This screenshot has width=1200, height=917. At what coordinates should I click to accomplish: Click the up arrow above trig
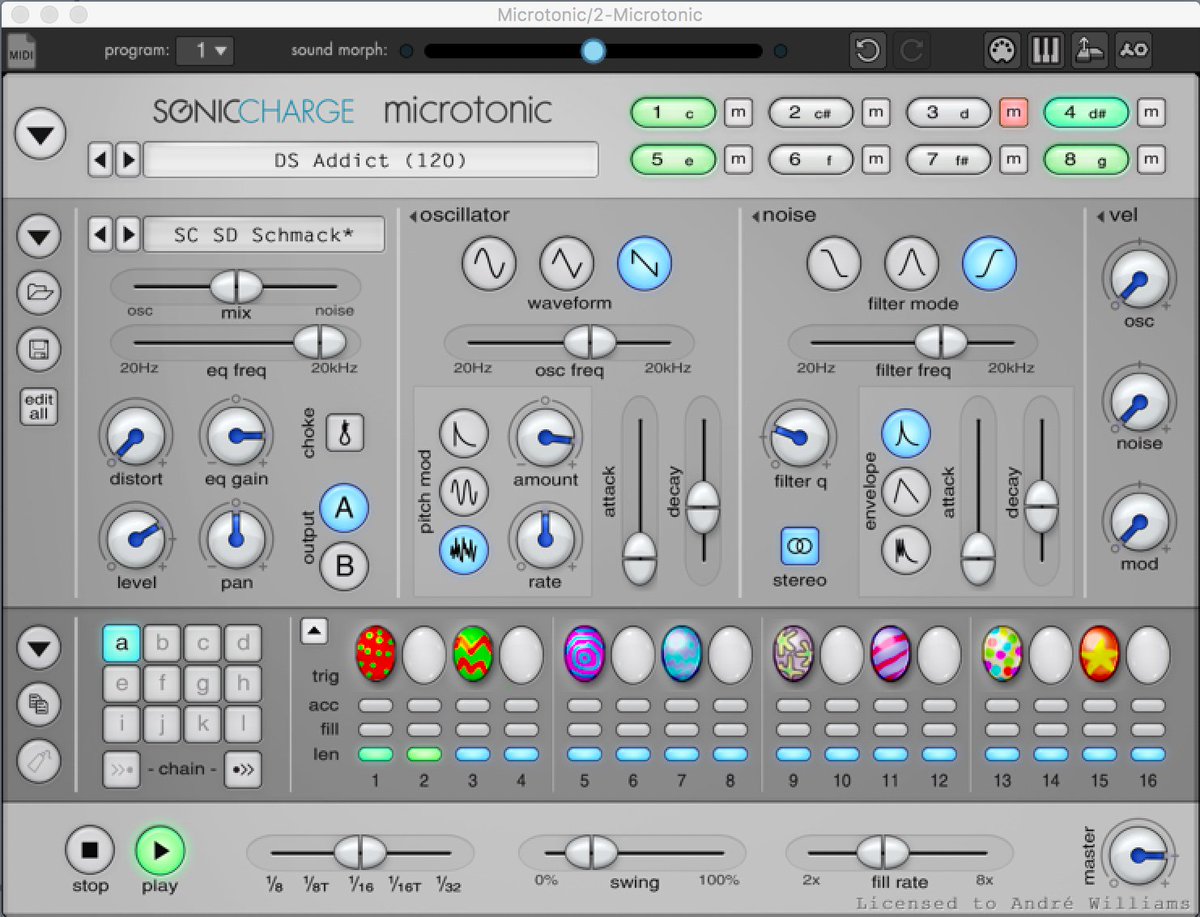[314, 631]
